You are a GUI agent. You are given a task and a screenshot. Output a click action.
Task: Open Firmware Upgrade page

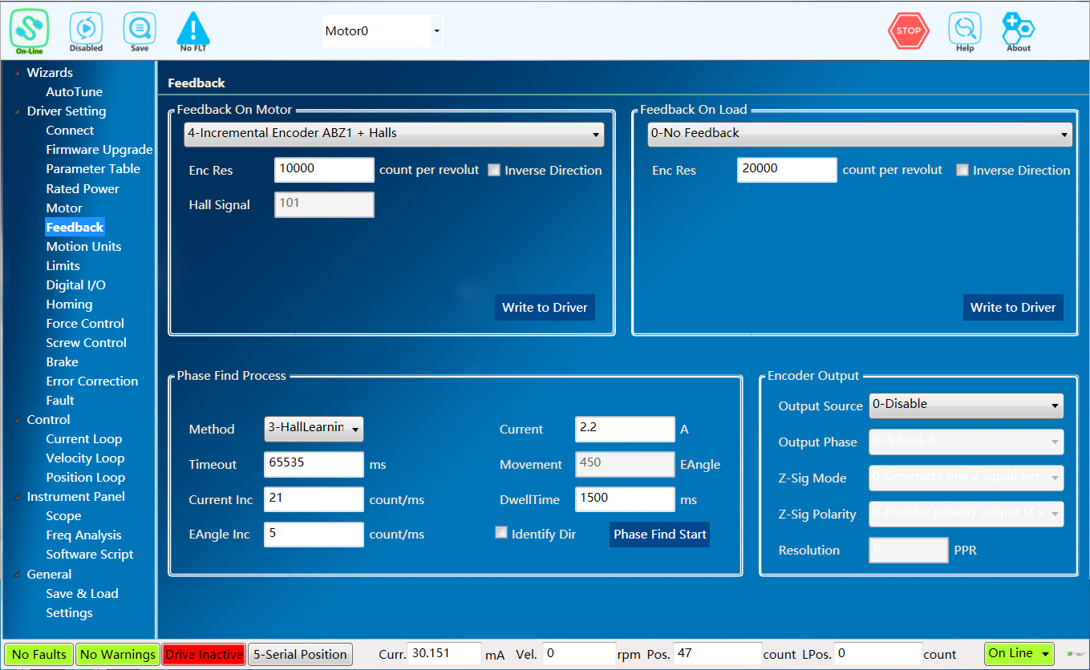99,149
